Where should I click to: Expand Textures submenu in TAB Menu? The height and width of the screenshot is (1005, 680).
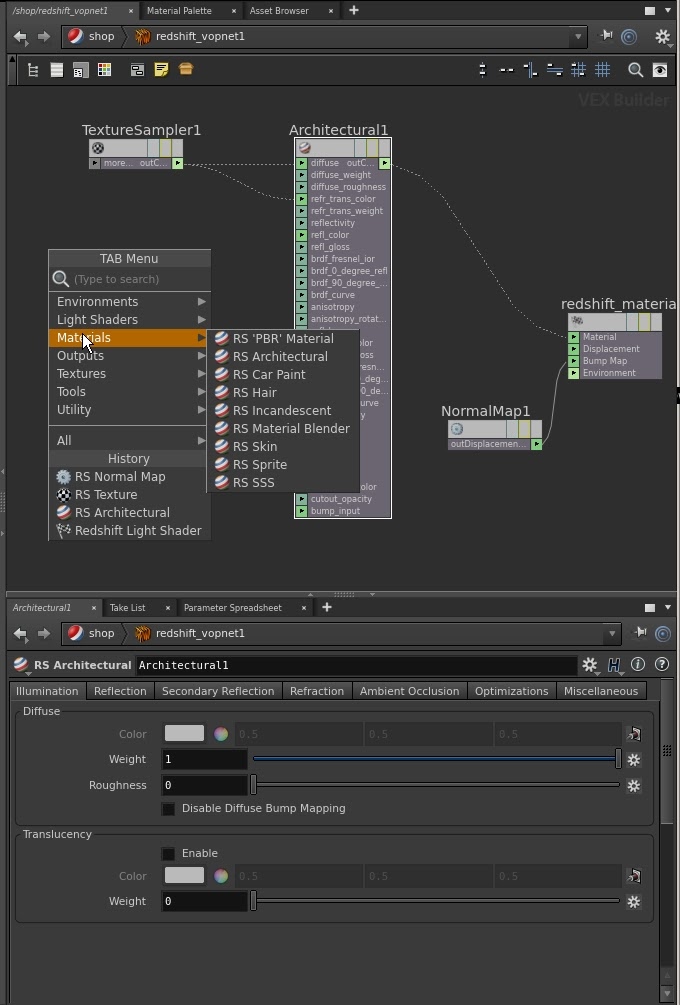tap(129, 374)
